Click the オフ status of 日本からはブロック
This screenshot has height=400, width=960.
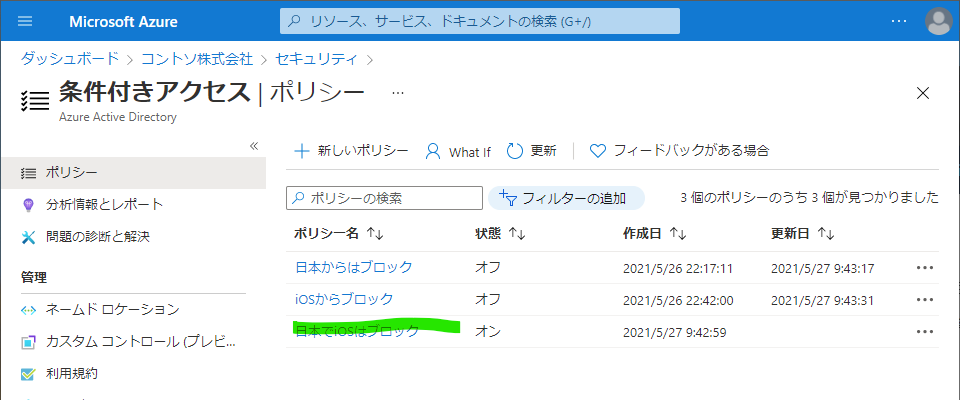click(488, 268)
